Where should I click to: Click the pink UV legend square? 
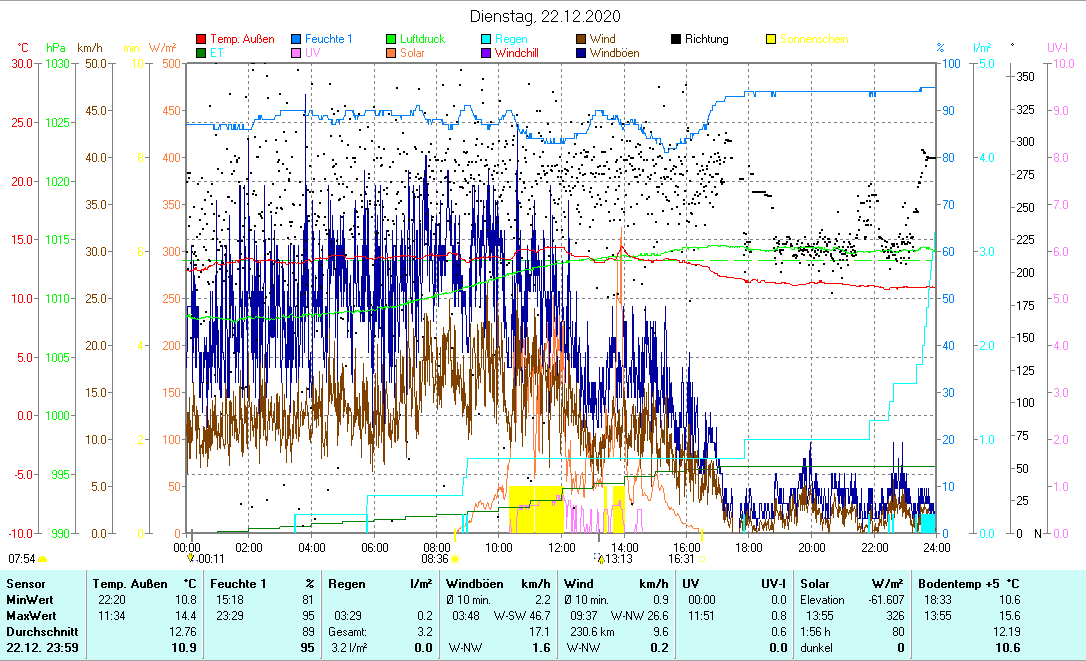pyautogui.click(x=296, y=53)
